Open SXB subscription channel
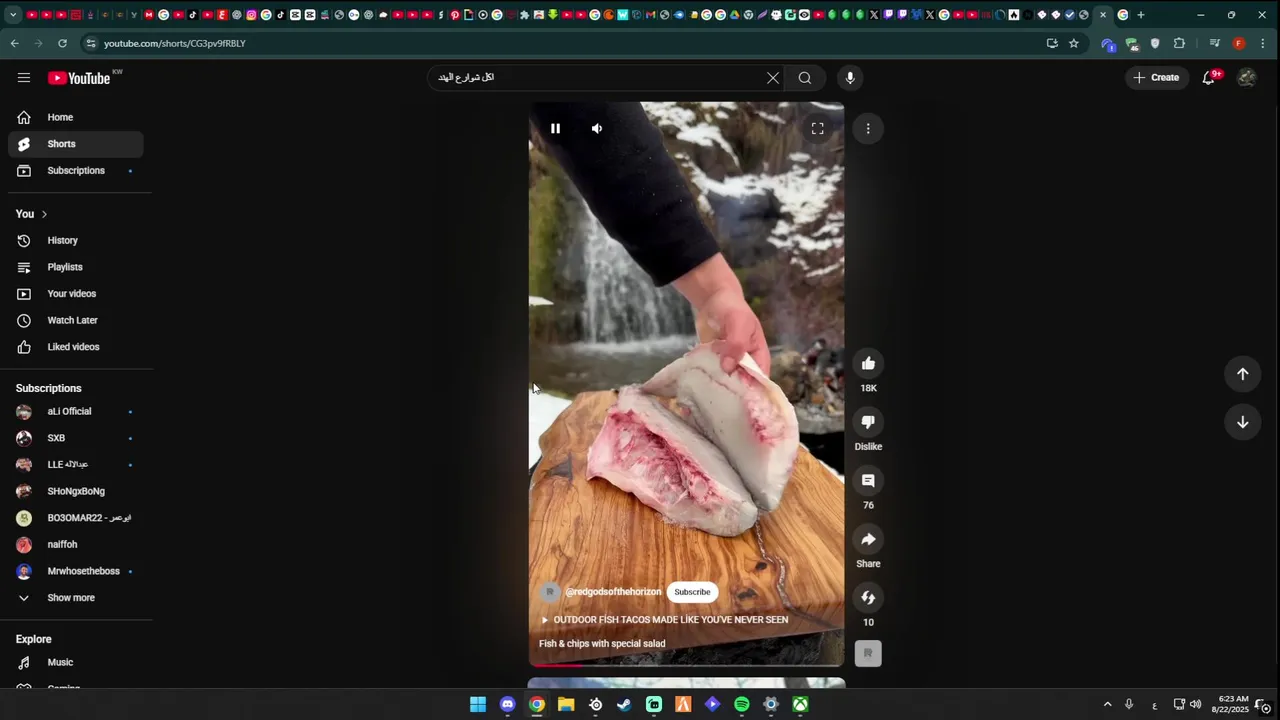The height and width of the screenshot is (720, 1280). tap(76, 438)
